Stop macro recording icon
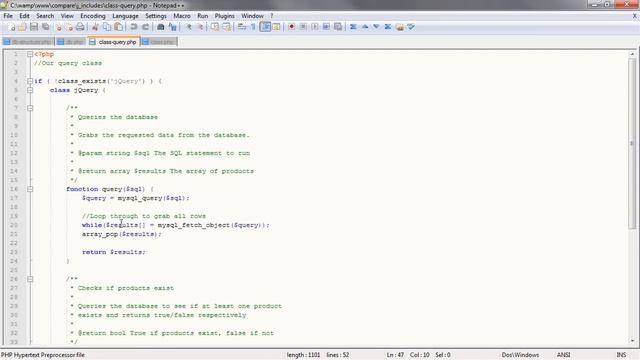Viewport: 640px width, 360px height. coord(303,27)
